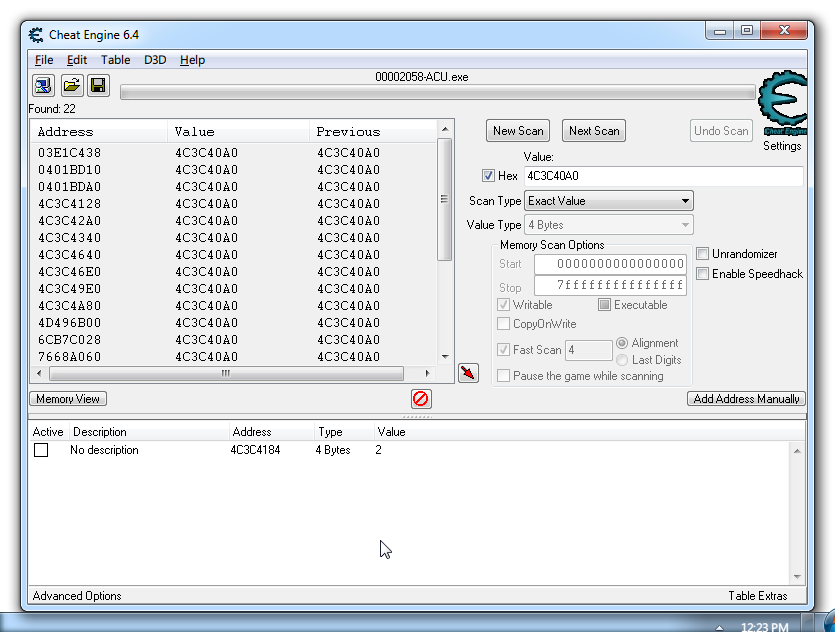
Task: Open the D3D menu
Action: pos(155,60)
